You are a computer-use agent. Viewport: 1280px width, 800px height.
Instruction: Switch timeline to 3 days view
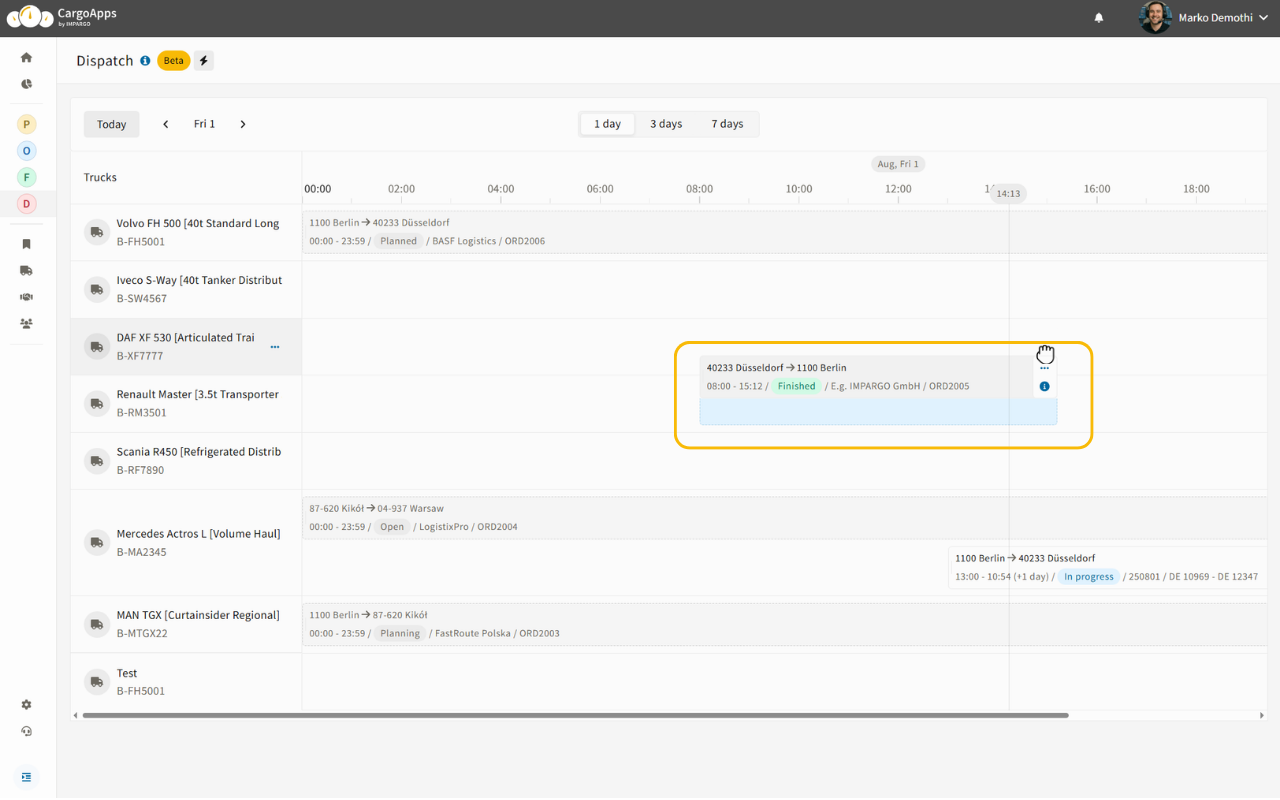click(666, 124)
